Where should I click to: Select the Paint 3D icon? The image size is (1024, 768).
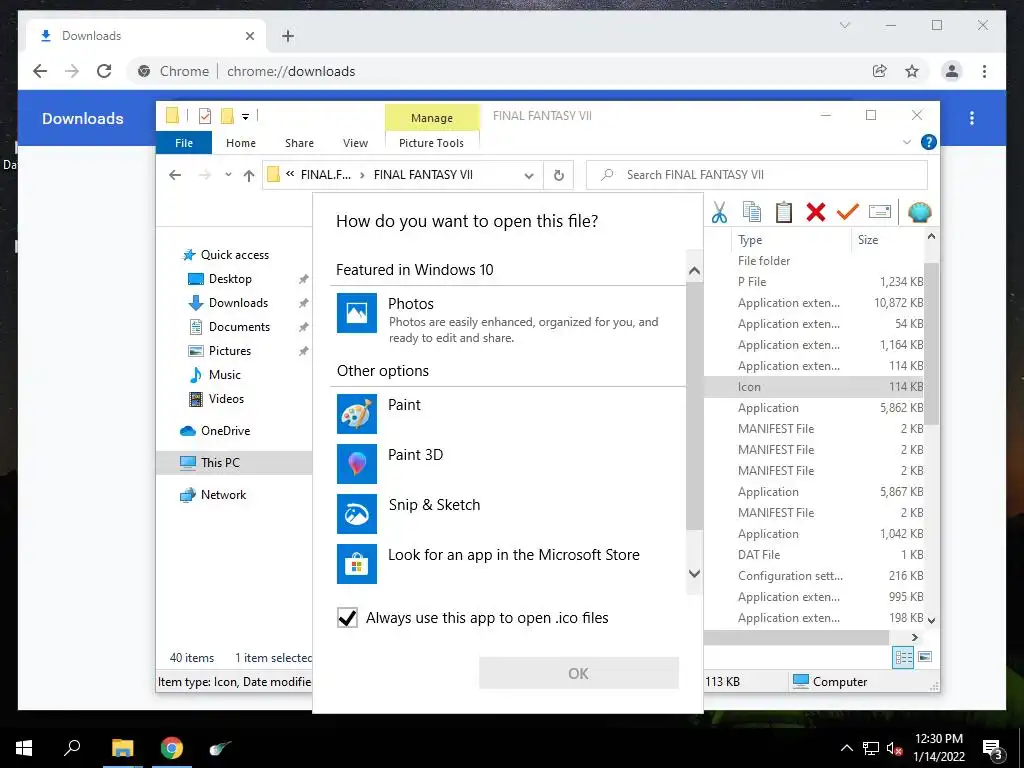tap(357, 464)
